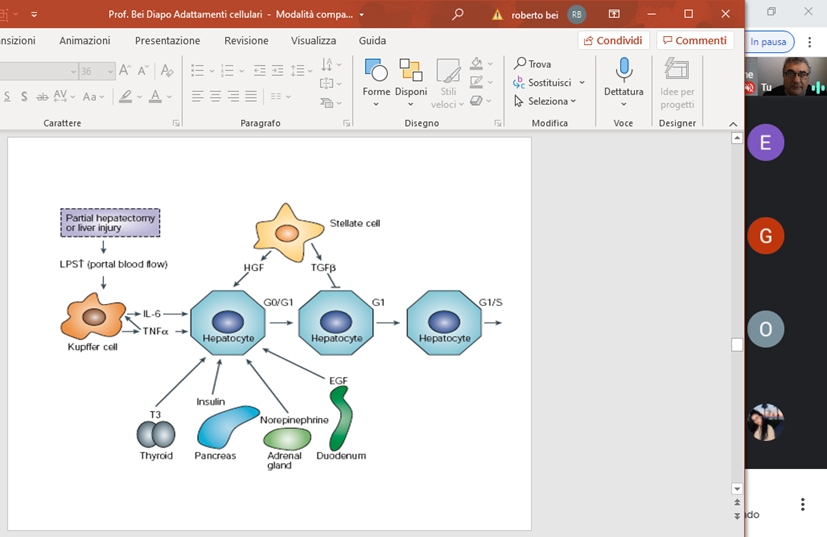Open meeting panel three-dot options
The height and width of the screenshot is (537, 827).
(803, 505)
